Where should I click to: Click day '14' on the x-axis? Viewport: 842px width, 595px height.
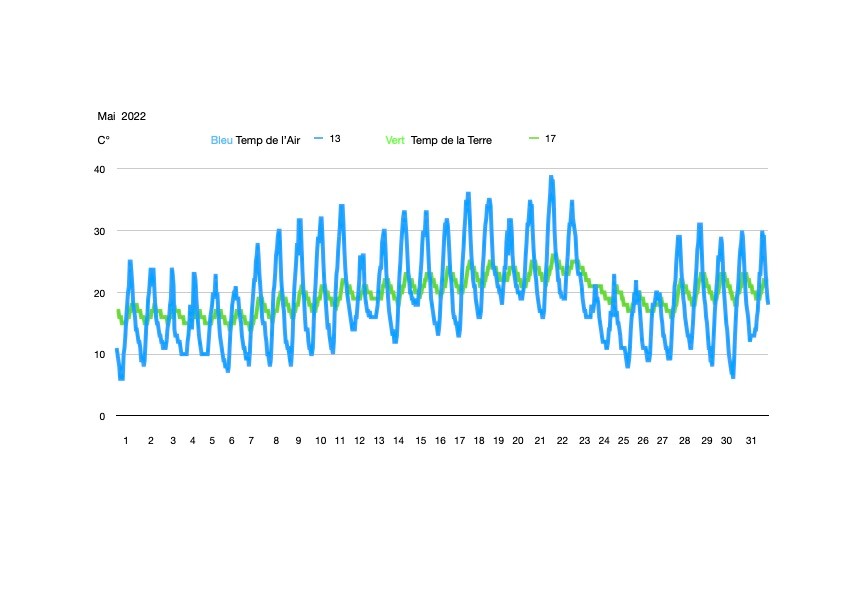(398, 440)
